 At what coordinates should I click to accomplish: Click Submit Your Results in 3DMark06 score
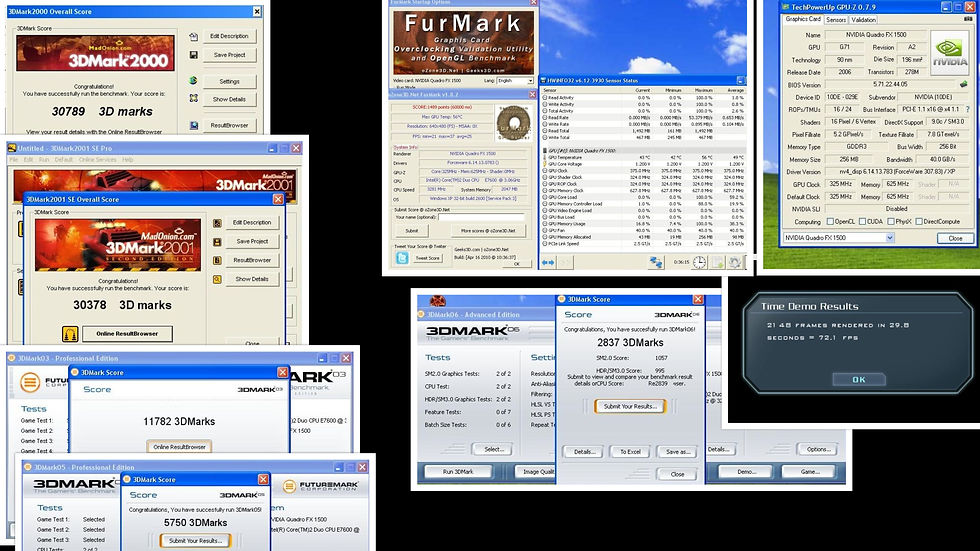tap(630, 406)
